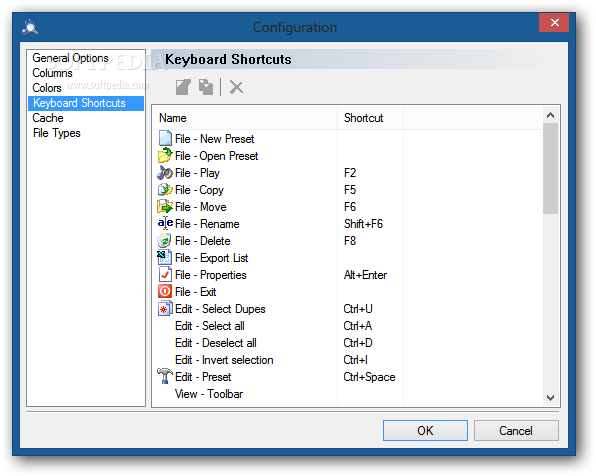Open the General Options page
596x476 pixels.
click(70, 58)
